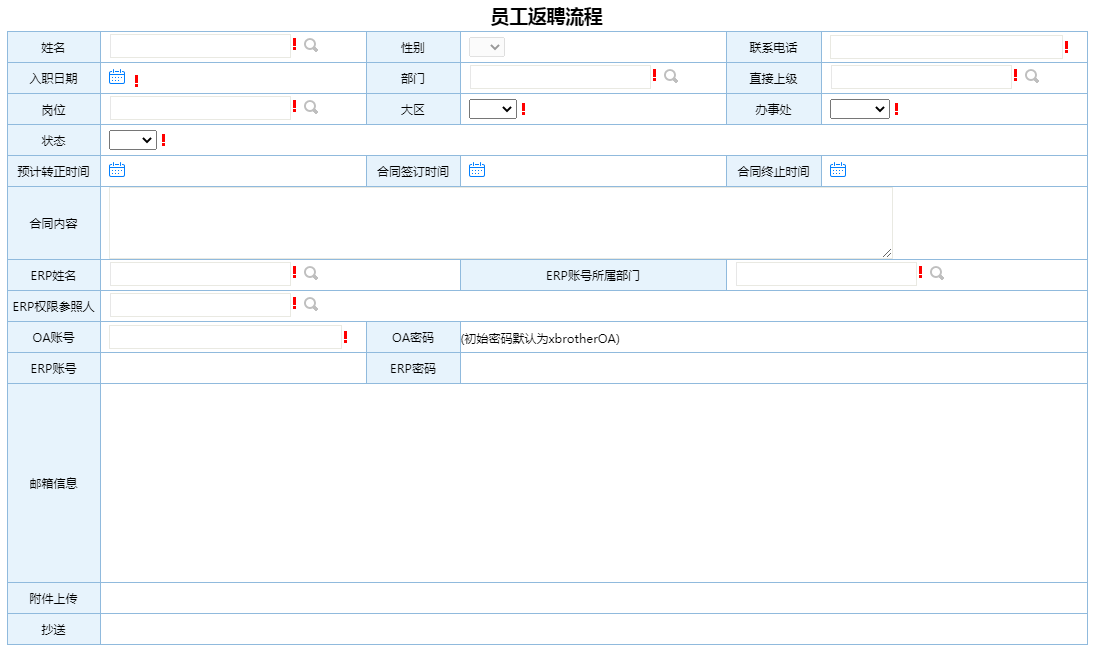Expand the 性别 dropdown
This screenshot has height=649, width=1095.
pos(487,47)
